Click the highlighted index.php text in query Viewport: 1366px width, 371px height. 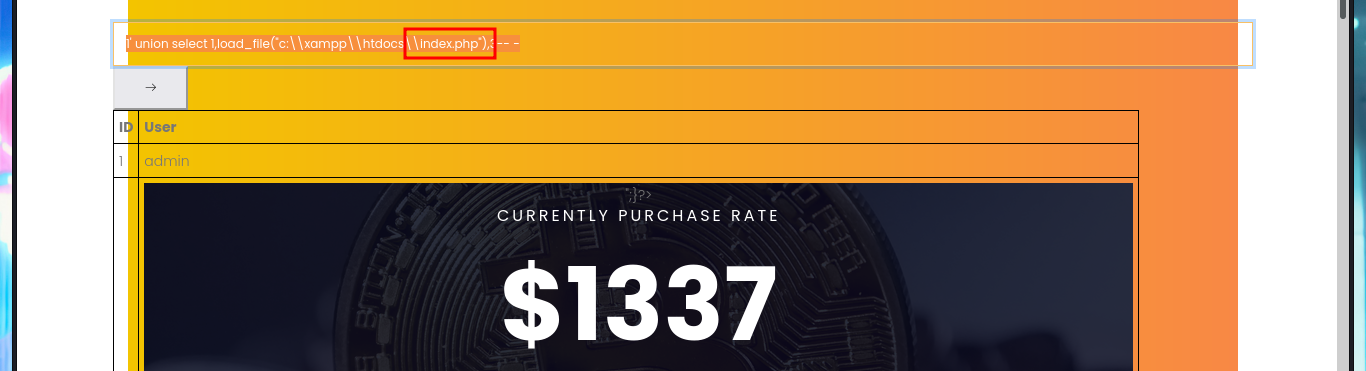pos(450,43)
